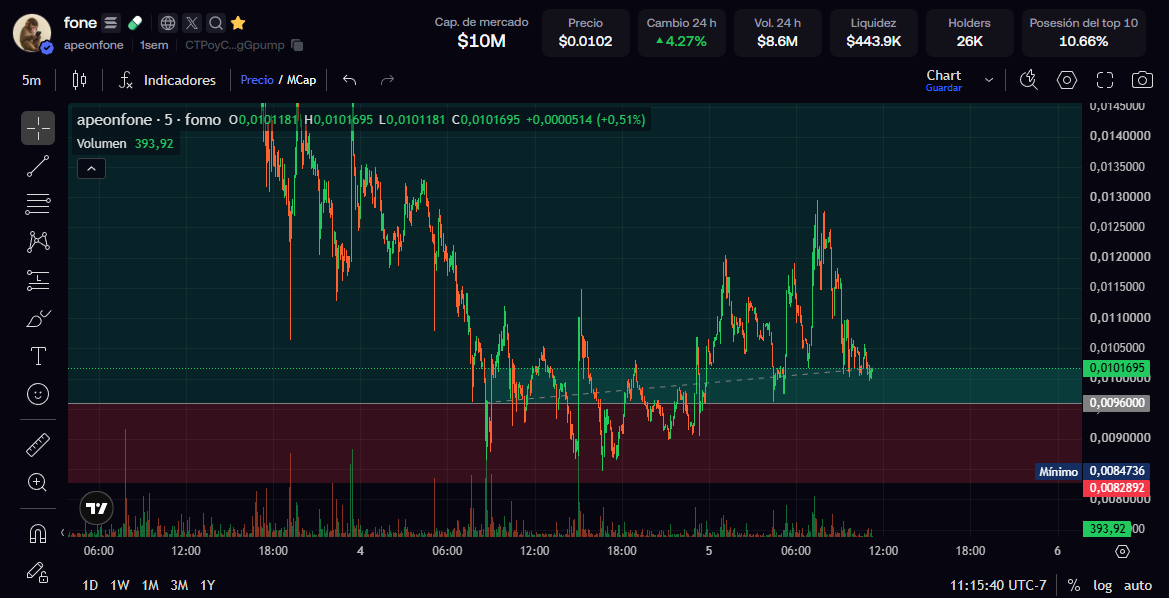Click the TradingView logo badge
Screen dimensions: 1169x598
(96, 509)
